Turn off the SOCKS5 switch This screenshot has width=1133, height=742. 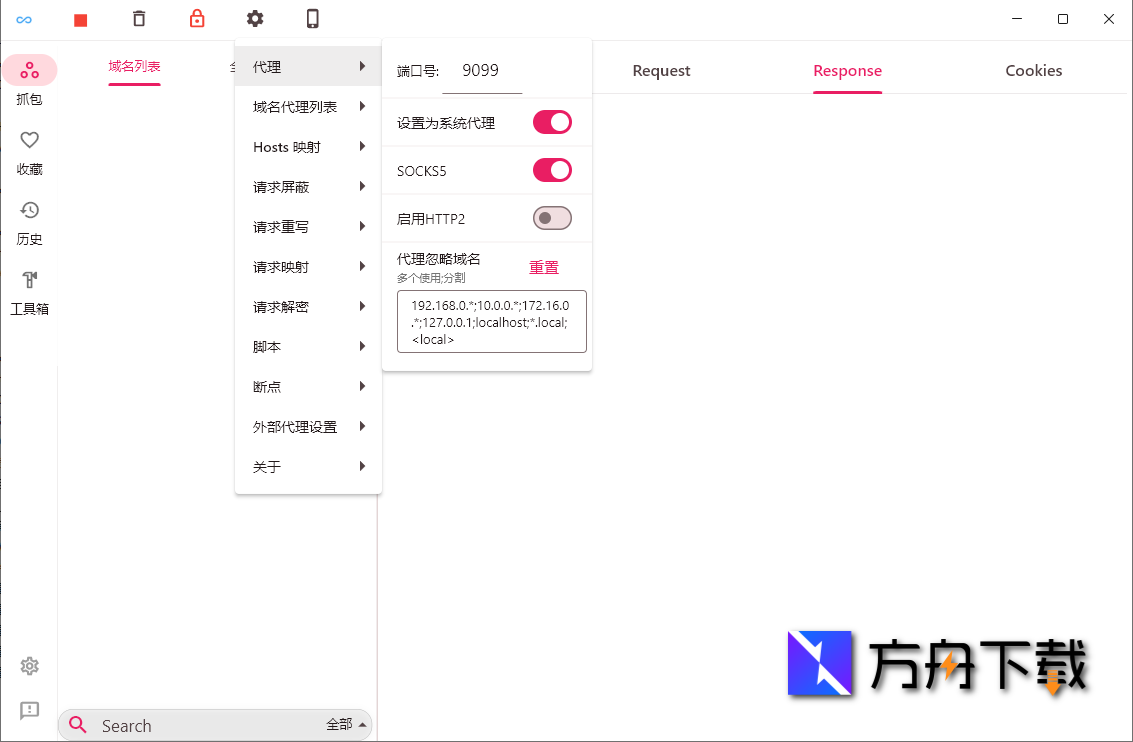pyautogui.click(x=552, y=170)
